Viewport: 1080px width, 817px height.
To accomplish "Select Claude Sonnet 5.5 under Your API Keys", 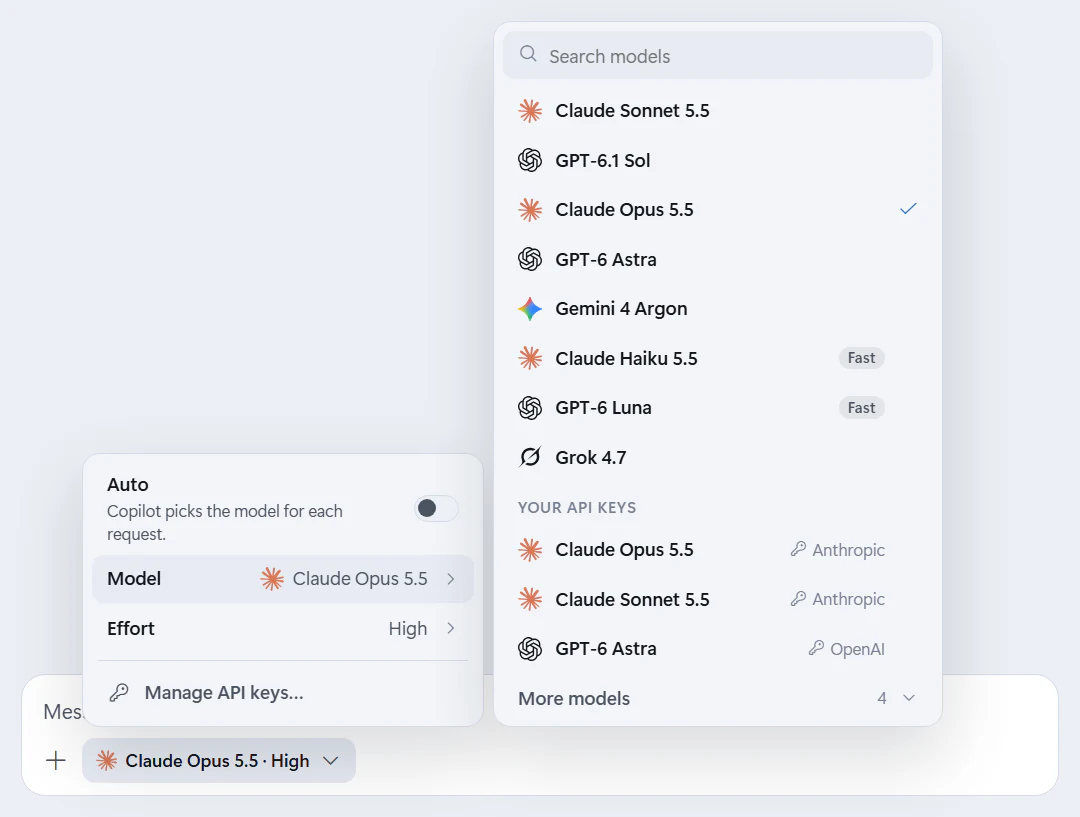I will (718, 599).
